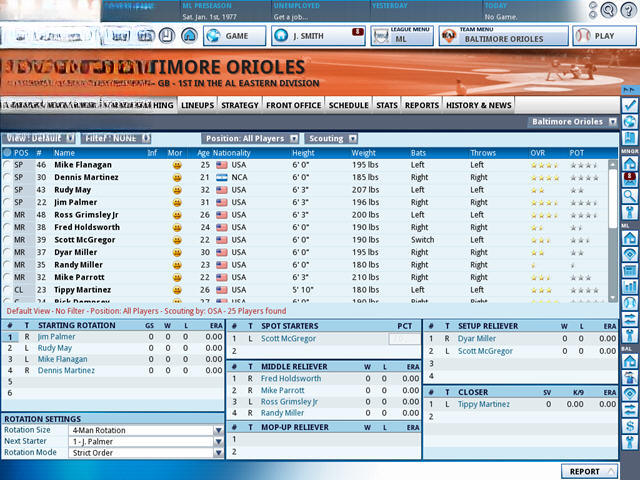Click the PLAY button
The image size is (640, 480).
point(604,36)
